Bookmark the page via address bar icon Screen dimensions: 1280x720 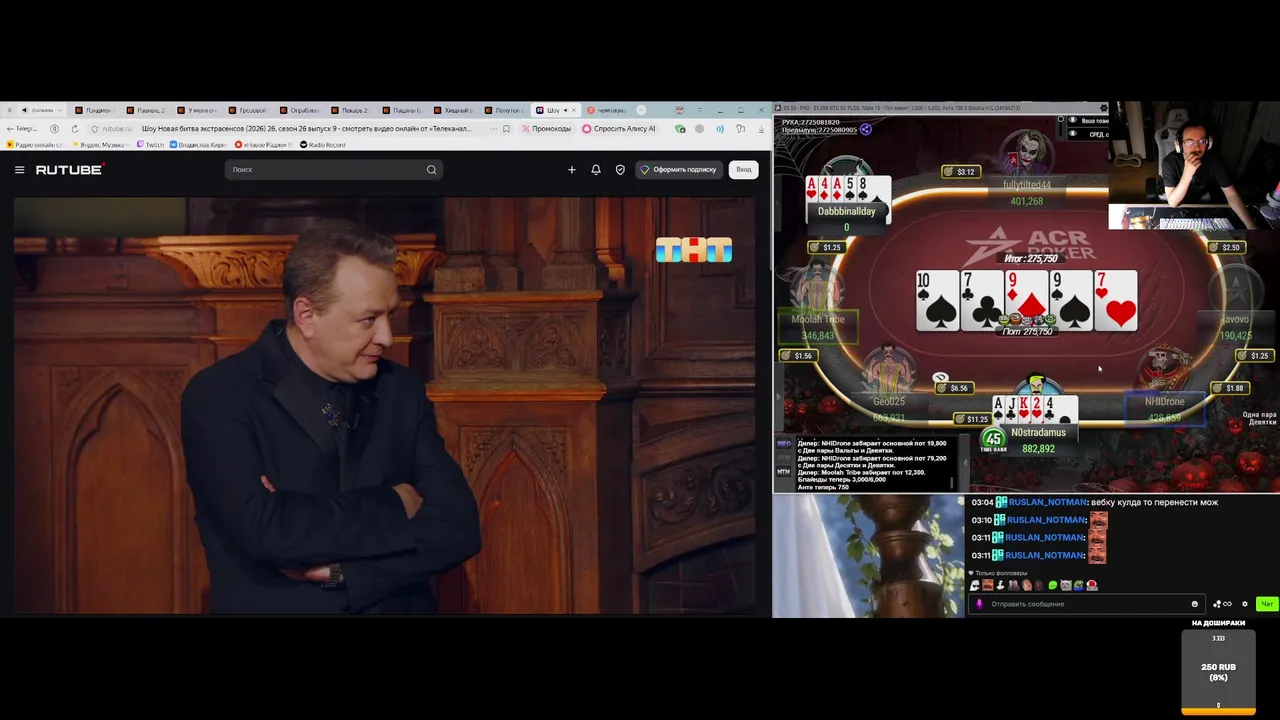pos(506,129)
